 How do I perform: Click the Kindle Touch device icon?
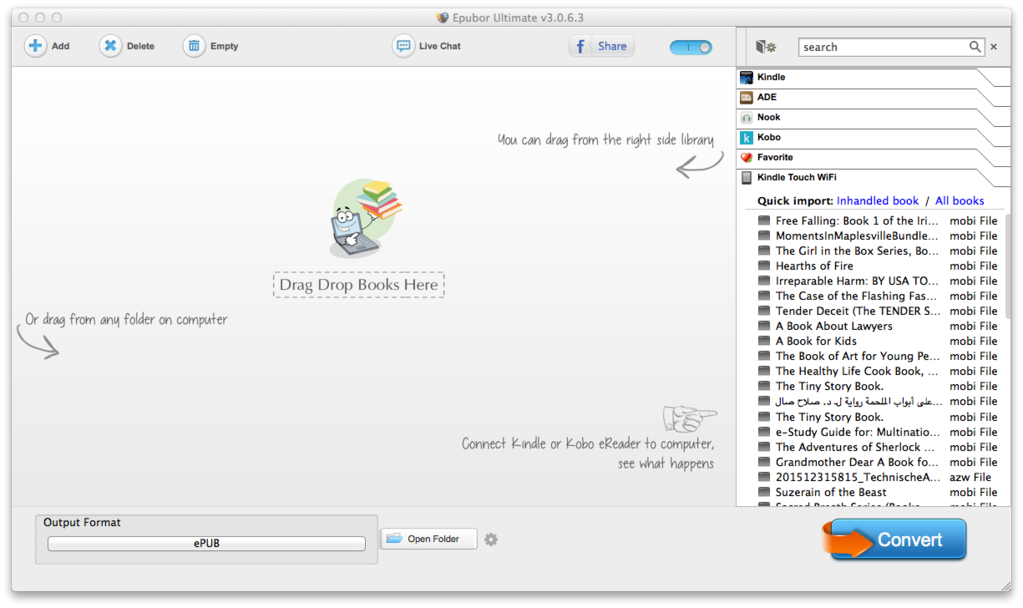pos(746,178)
